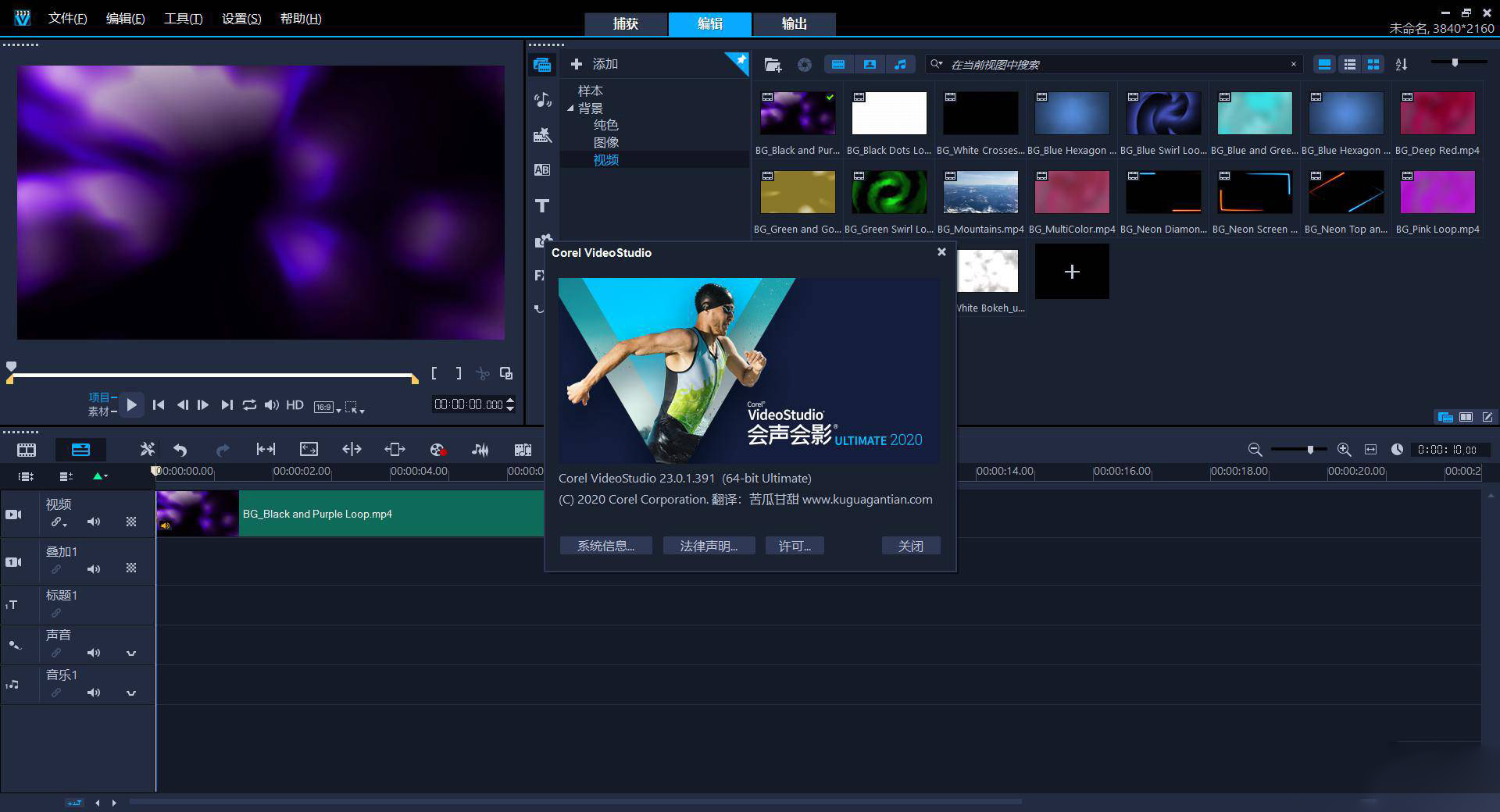Open the 文件 menu
This screenshot has width=1500, height=812.
pos(67,19)
